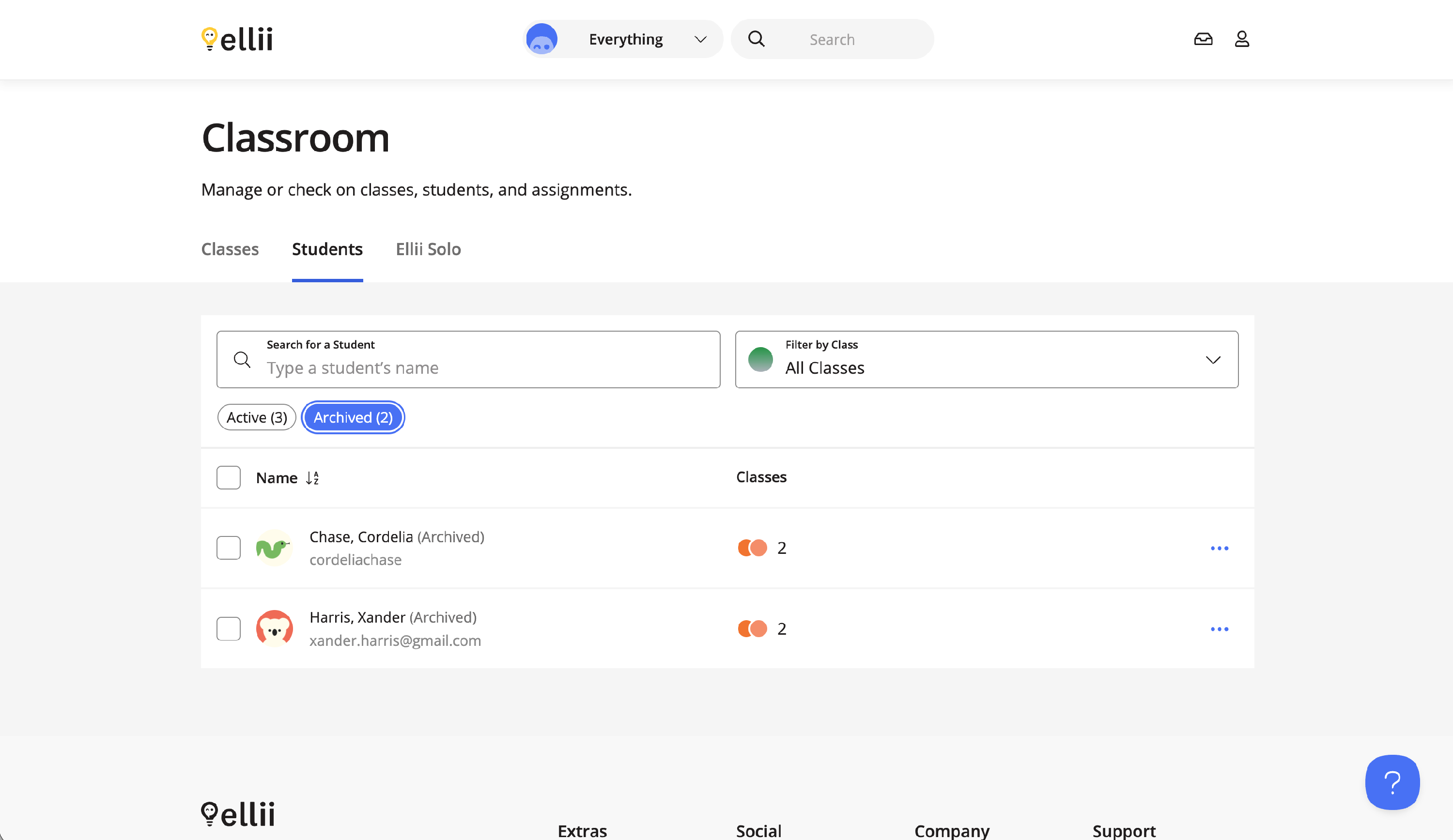The width and height of the screenshot is (1453, 840).
Task: Click the Ellii logo in header
Action: point(237,39)
